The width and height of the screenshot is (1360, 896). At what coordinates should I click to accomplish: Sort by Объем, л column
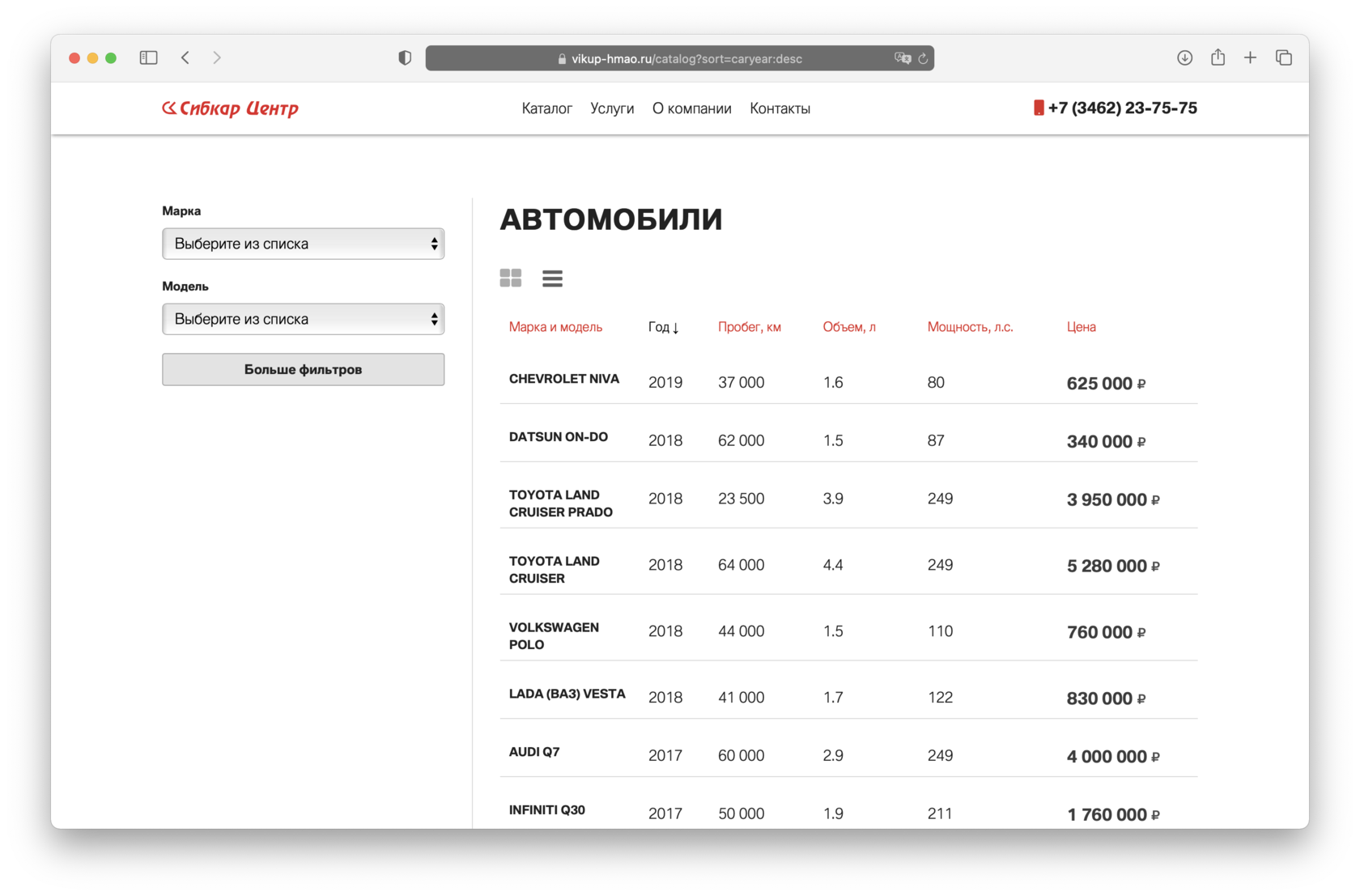(x=849, y=327)
